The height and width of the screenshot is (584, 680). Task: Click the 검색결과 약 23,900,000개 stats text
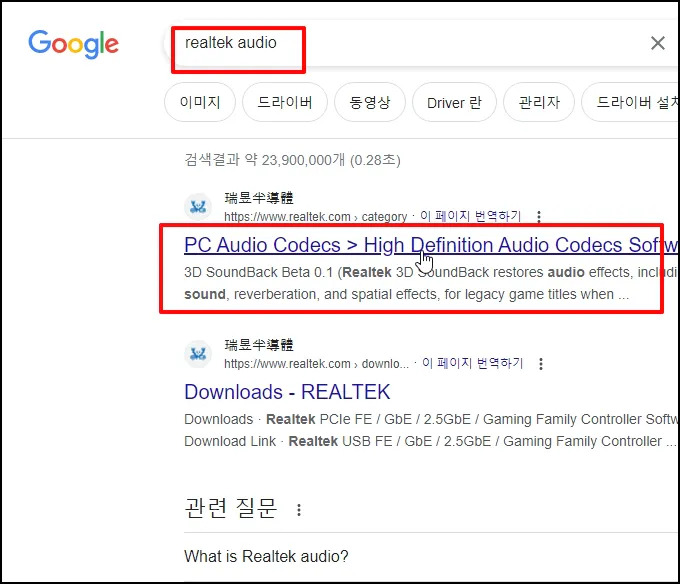pos(292,160)
